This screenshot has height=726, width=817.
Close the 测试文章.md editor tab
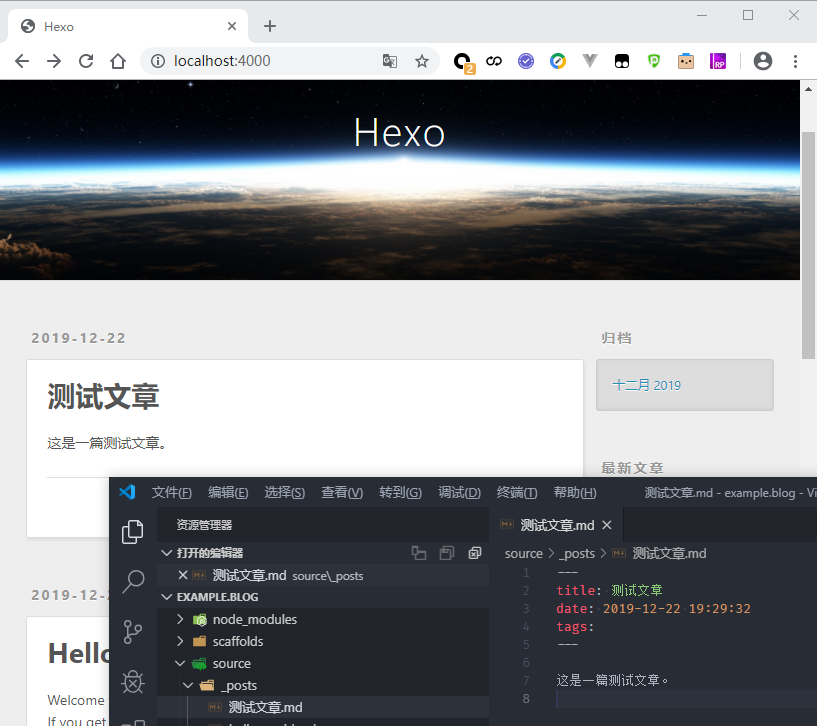click(x=607, y=525)
